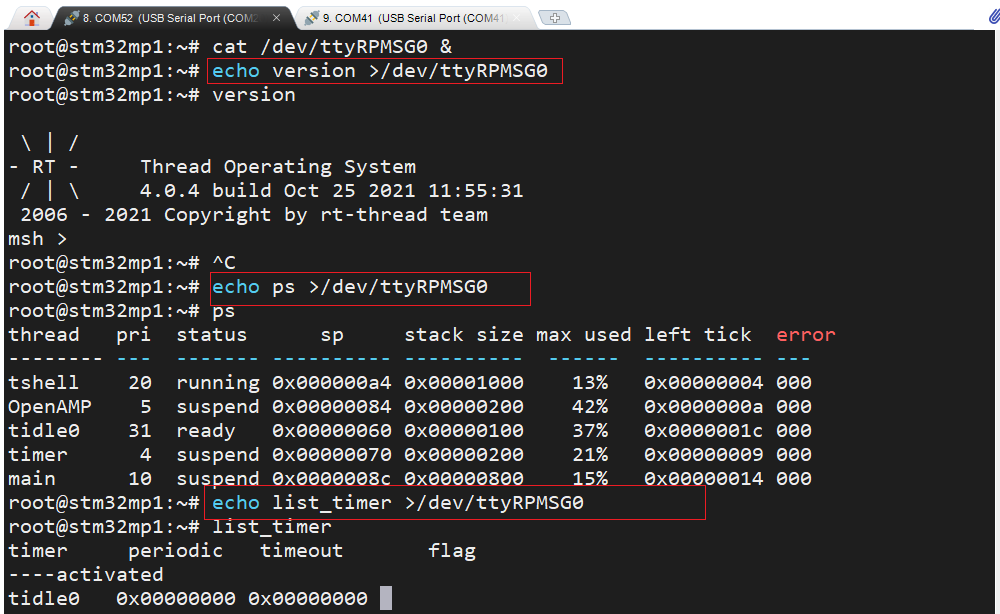Click the 'stack size' column header
This screenshot has height=614, width=1000.
tap(463, 335)
